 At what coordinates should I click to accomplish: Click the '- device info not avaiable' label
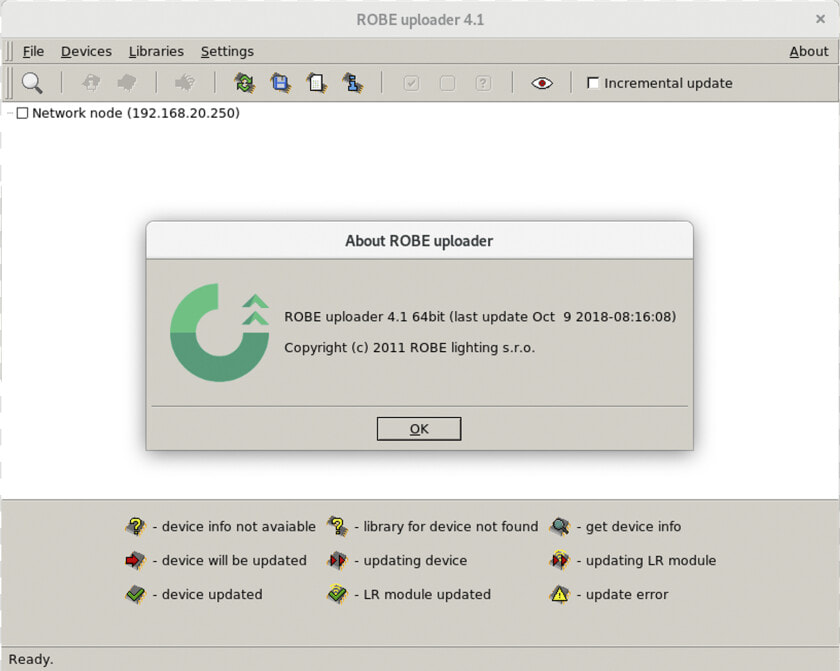click(x=234, y=526)
